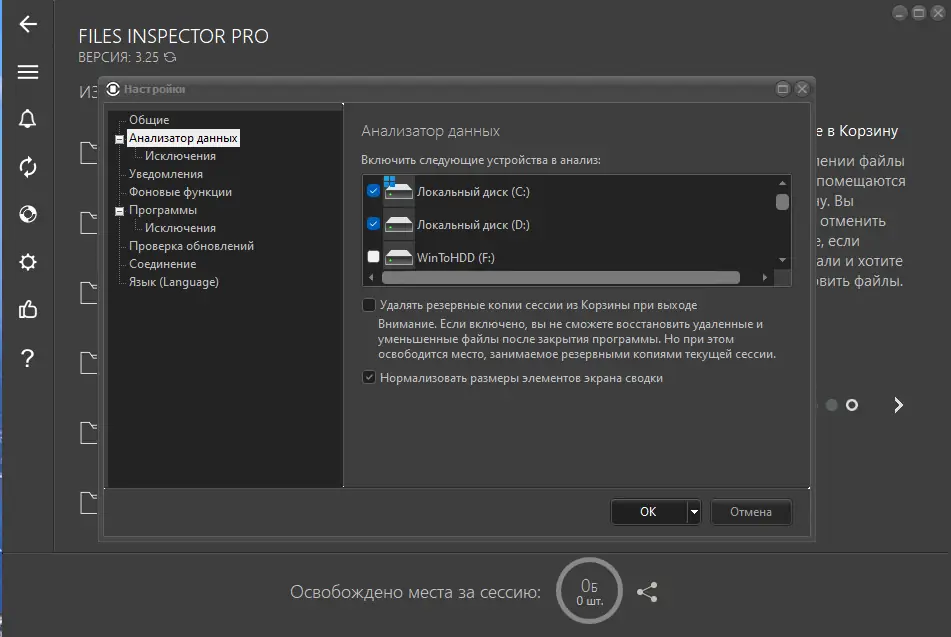Image resolution: width=951 pixels, height=637 pixels.
Task: Close the Настройки dialog
Action: (802, 89)
